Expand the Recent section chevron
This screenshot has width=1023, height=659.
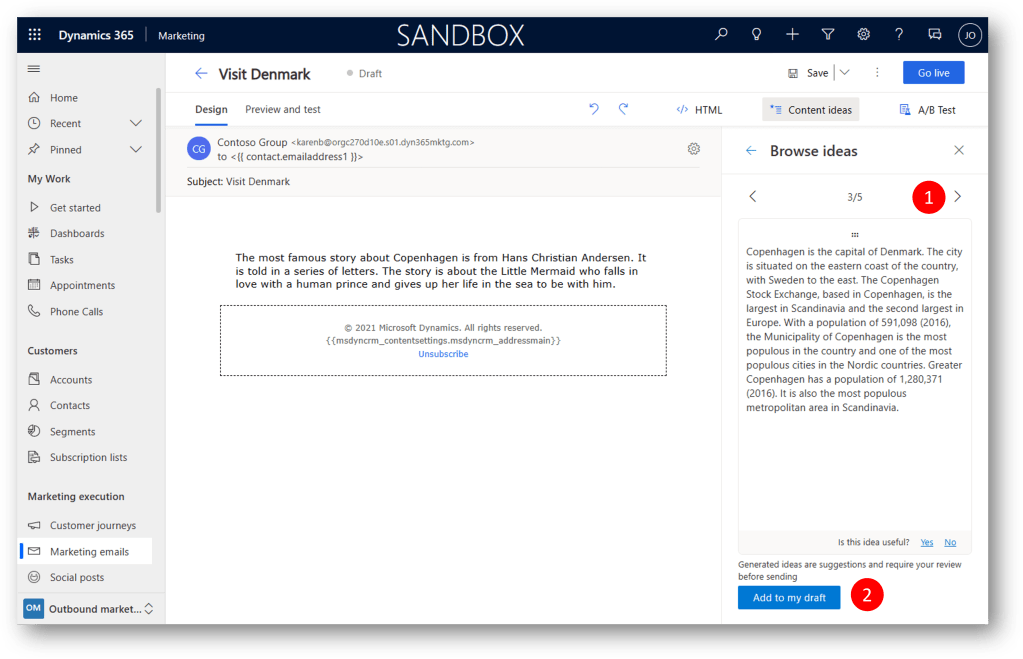(x=136, y=123)
